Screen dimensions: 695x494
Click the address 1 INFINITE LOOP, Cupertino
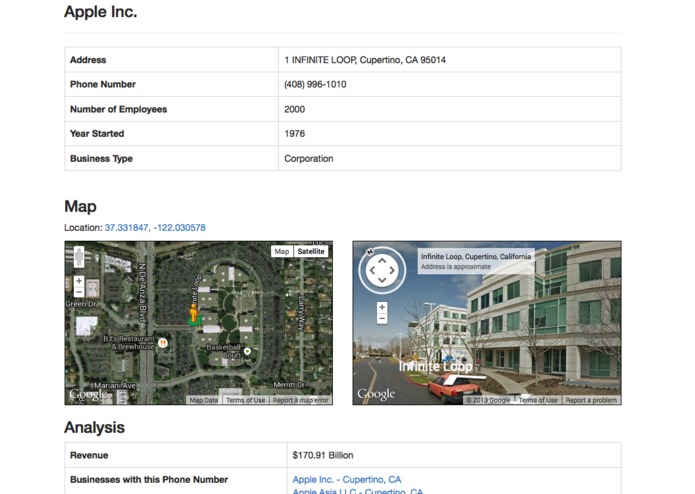click(365, 60)
